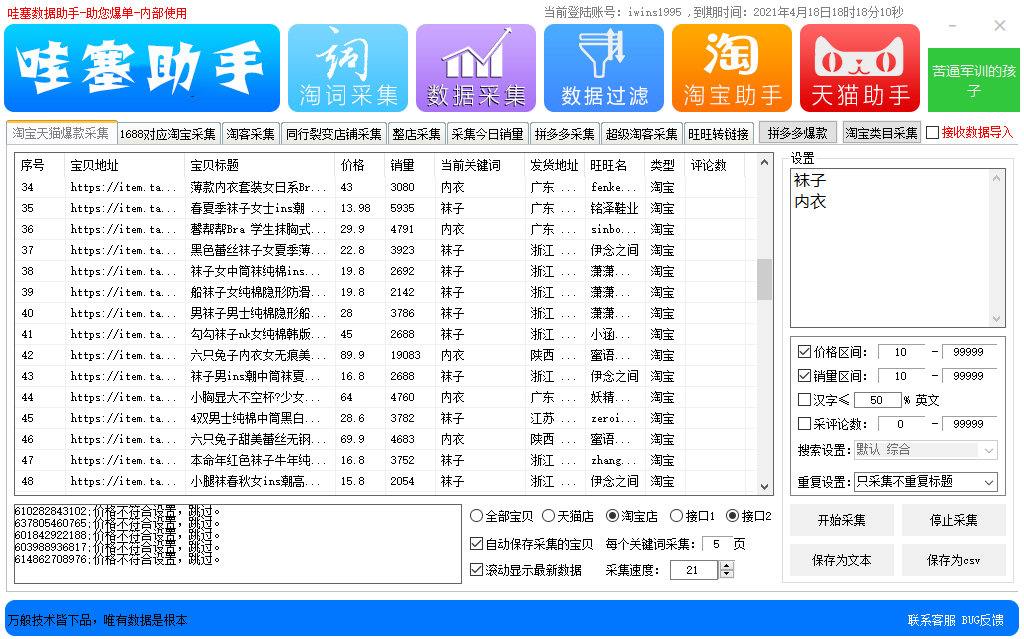The height and width of the screenshot is (639, 1024).
Task: Click the 数据过滤 funnel icon
Action: coord(603,67)
